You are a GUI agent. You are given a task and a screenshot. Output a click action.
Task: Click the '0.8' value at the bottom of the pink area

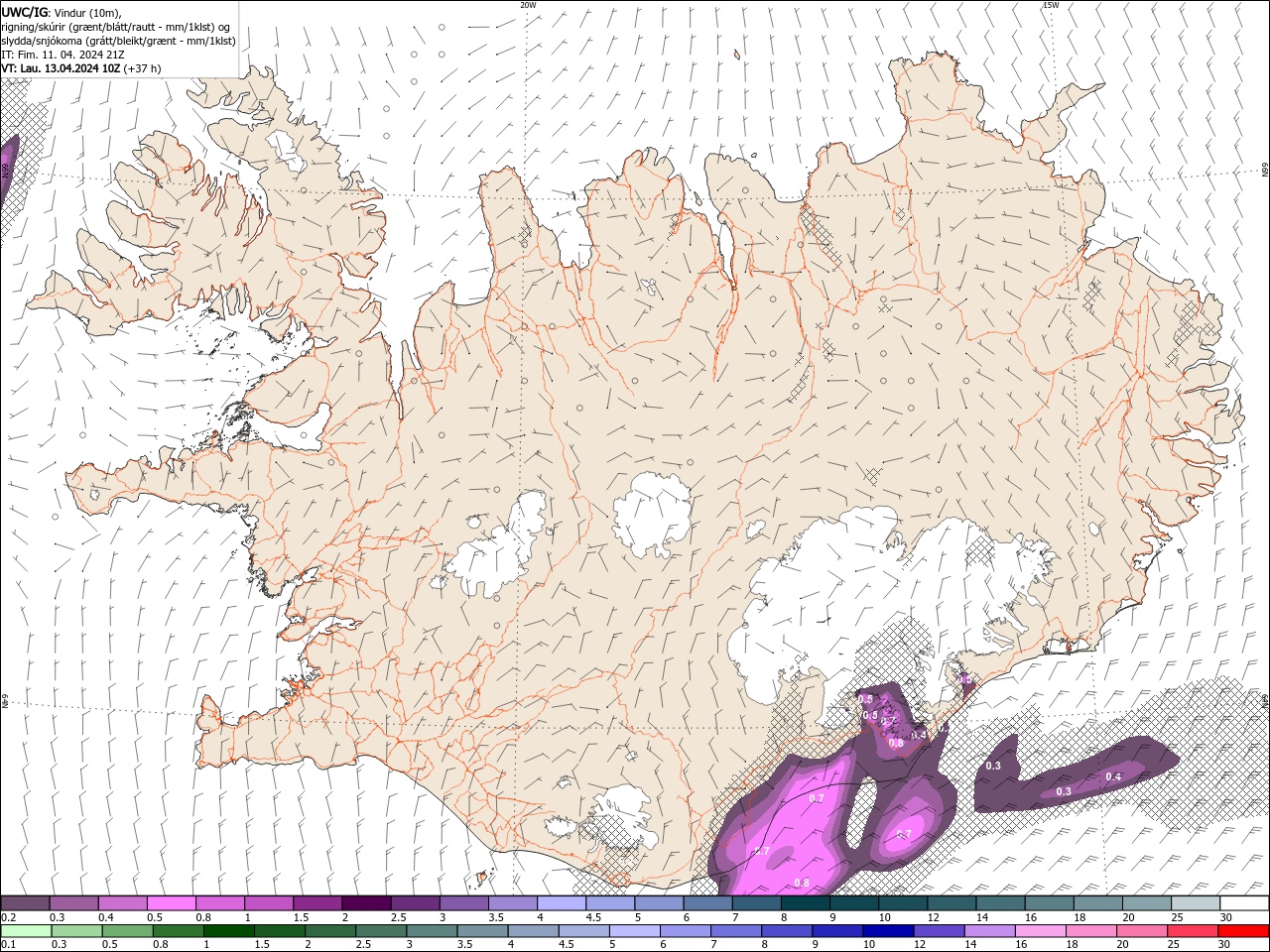click(802, 883)
